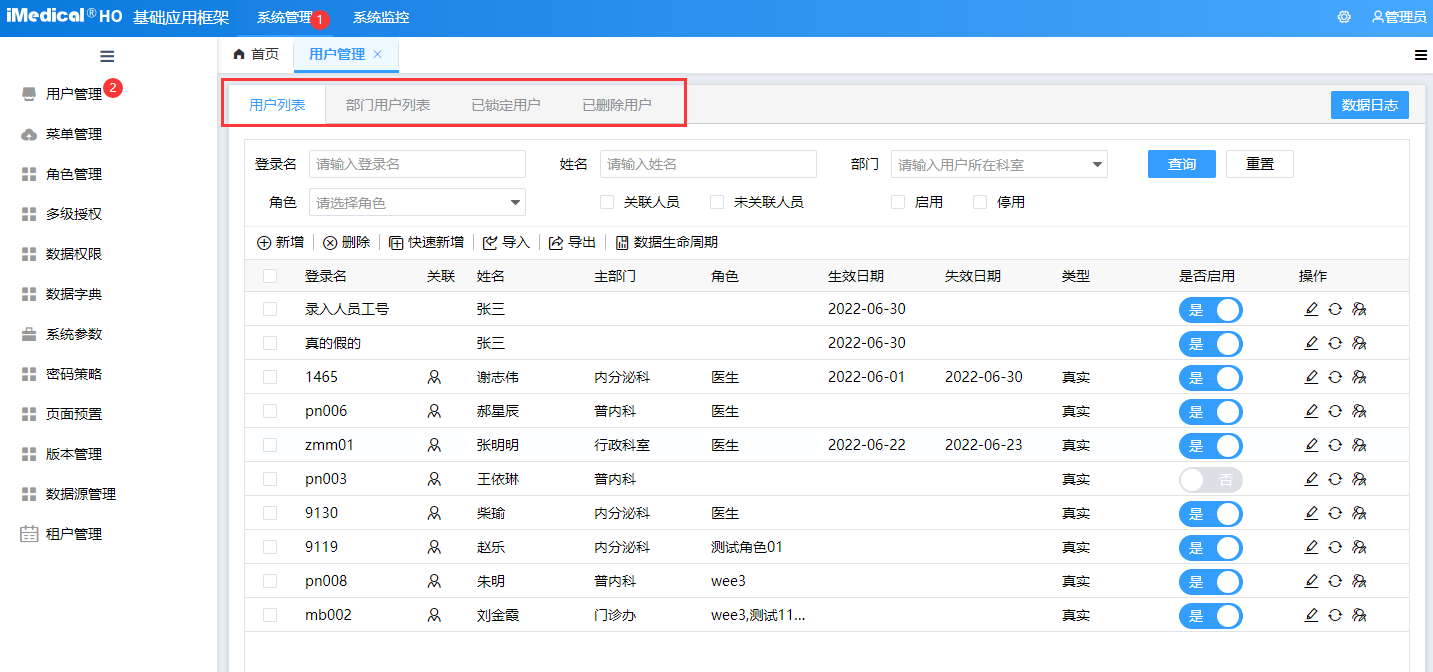Screen dimensions: 1433x672
Task: Click the 登录名 input field
Action: click(417, 164)
